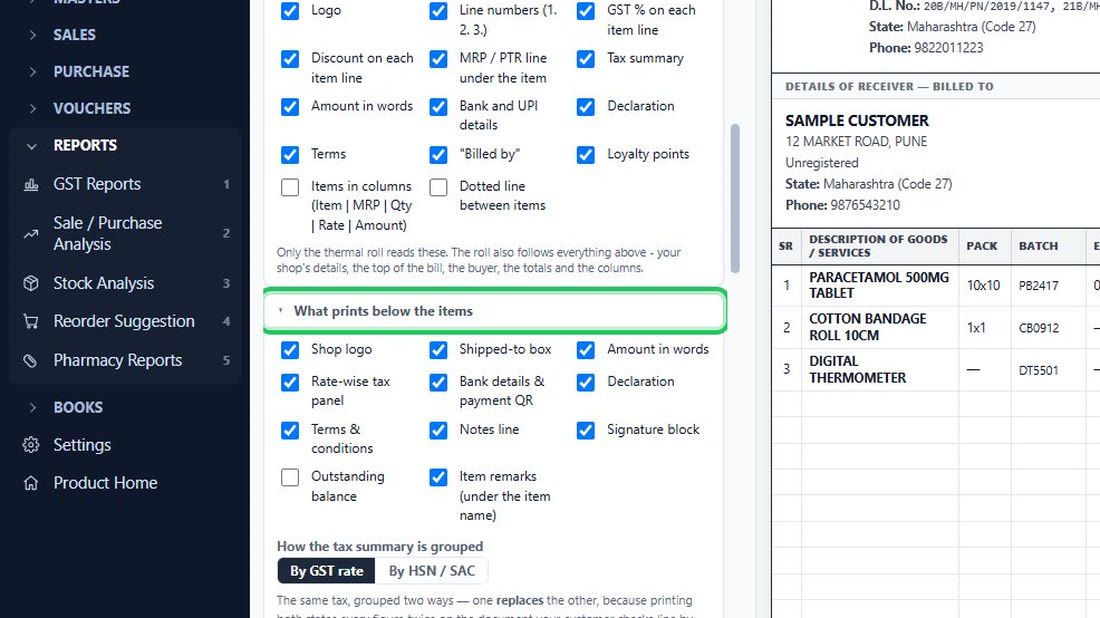Image resolution: width=1100 pixels, height=618 pixels.
Task: Uncheck MRP / PTR line under the item
Action: 438,59
